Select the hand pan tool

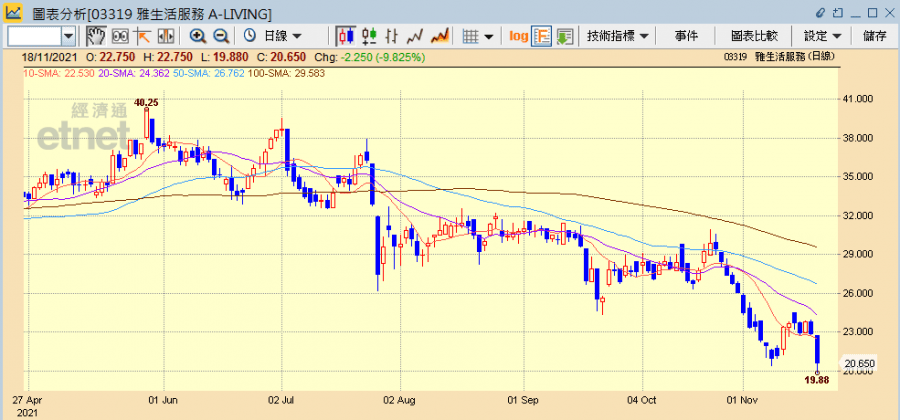[96, 36]
